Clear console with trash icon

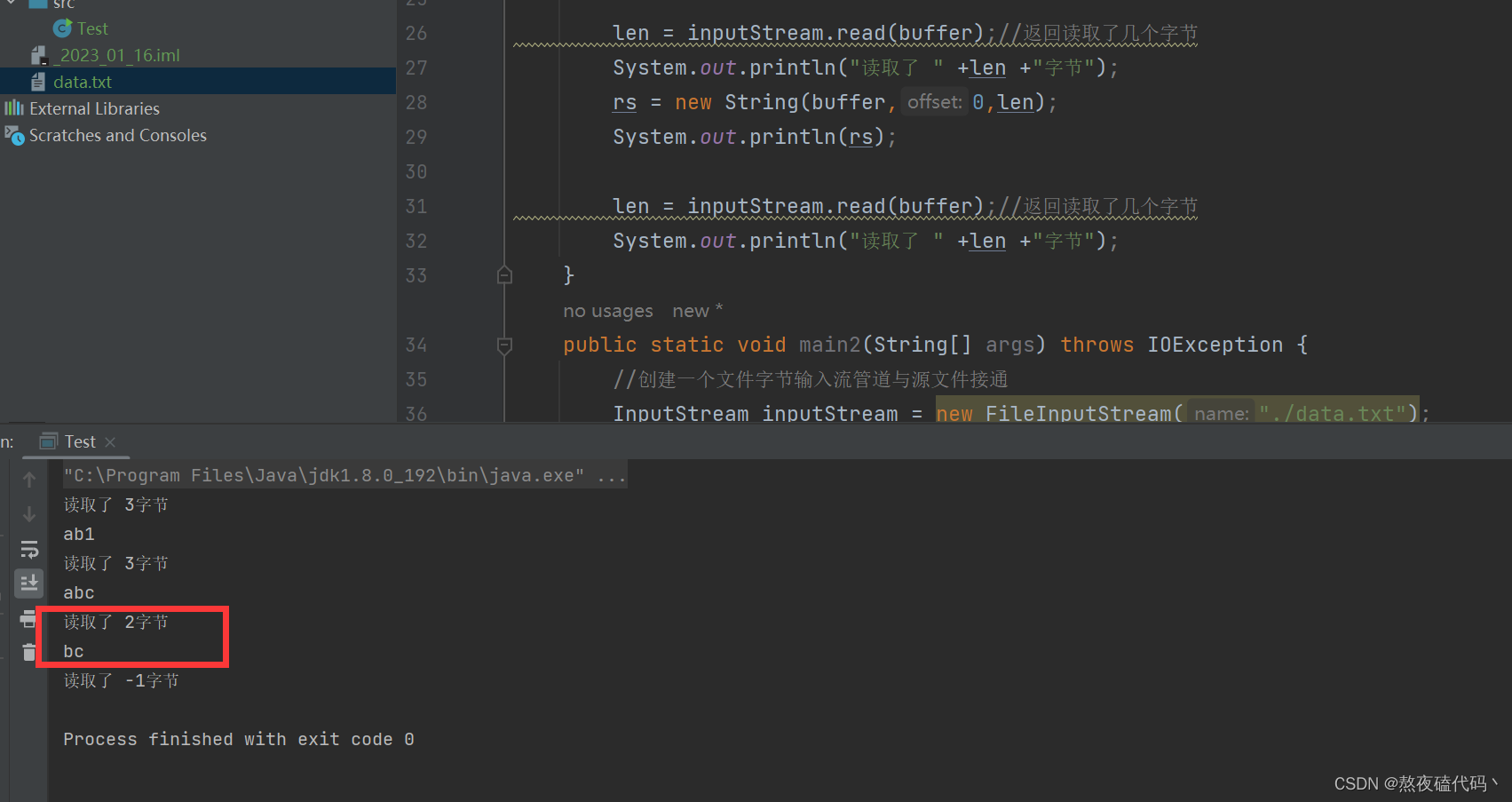pos(29,653)
